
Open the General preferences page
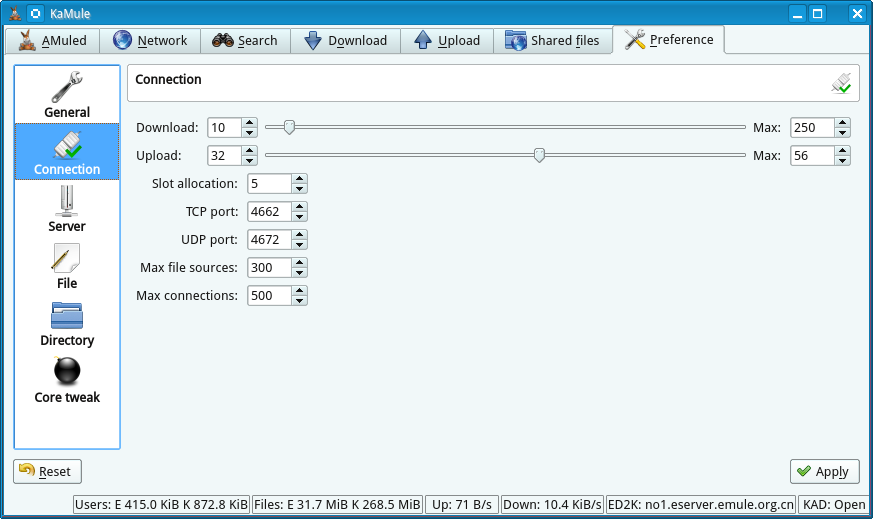coord(67,95)
